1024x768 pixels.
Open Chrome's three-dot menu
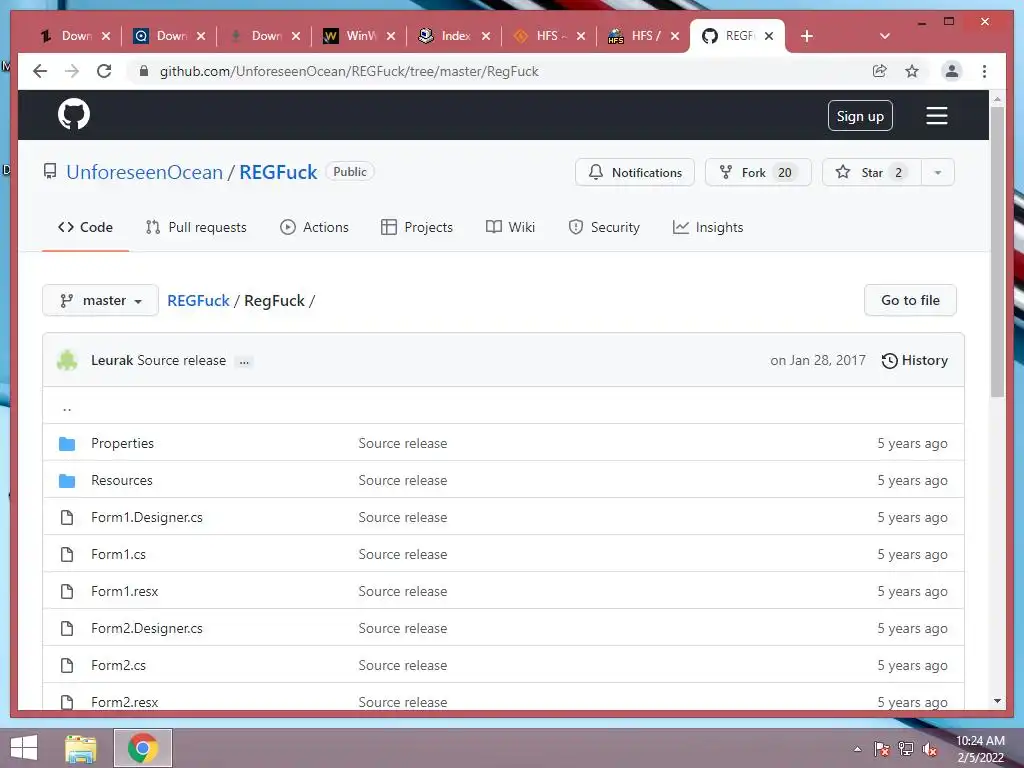984,71
